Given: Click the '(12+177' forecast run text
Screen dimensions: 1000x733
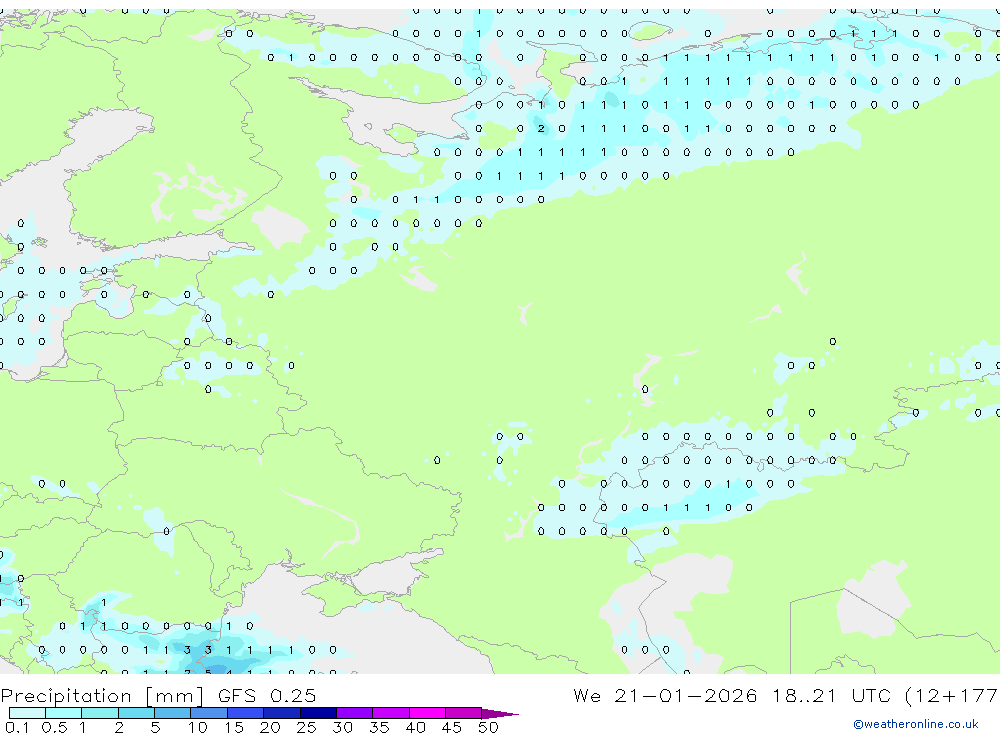Looking at the screenshot, I should (x=952, y=696).
